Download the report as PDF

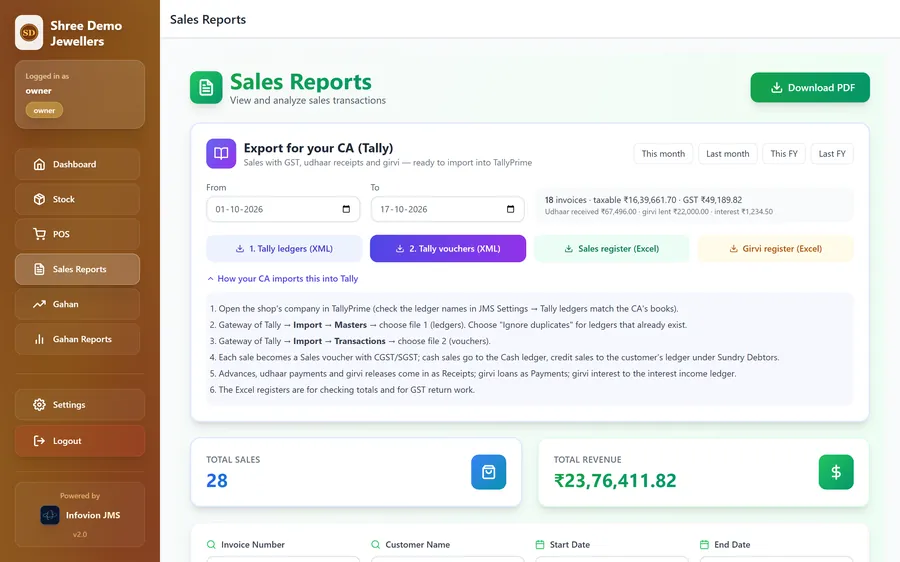pyautogui.click(x=810, y=87)
